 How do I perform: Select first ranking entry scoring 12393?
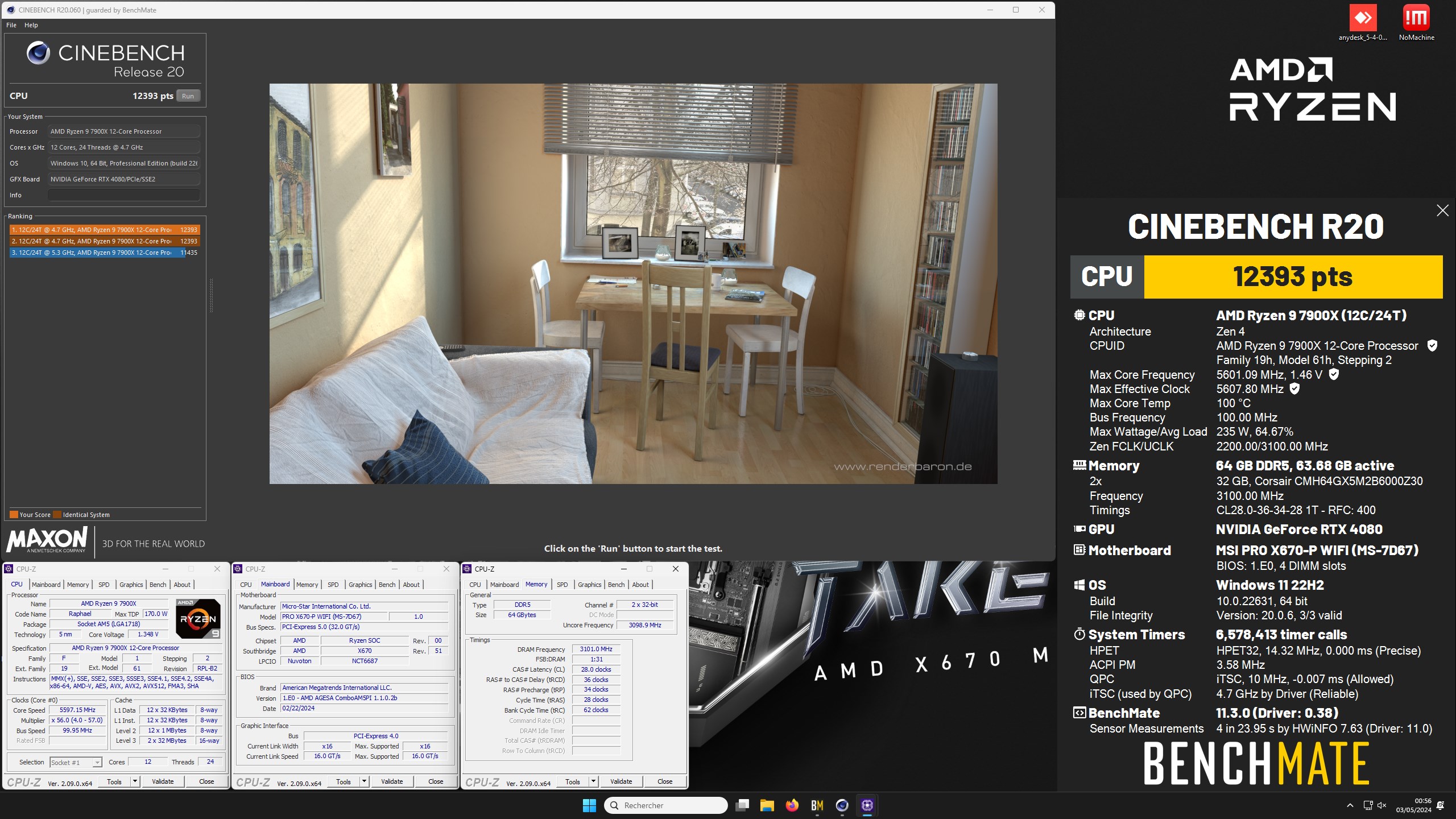pos(105,230)
